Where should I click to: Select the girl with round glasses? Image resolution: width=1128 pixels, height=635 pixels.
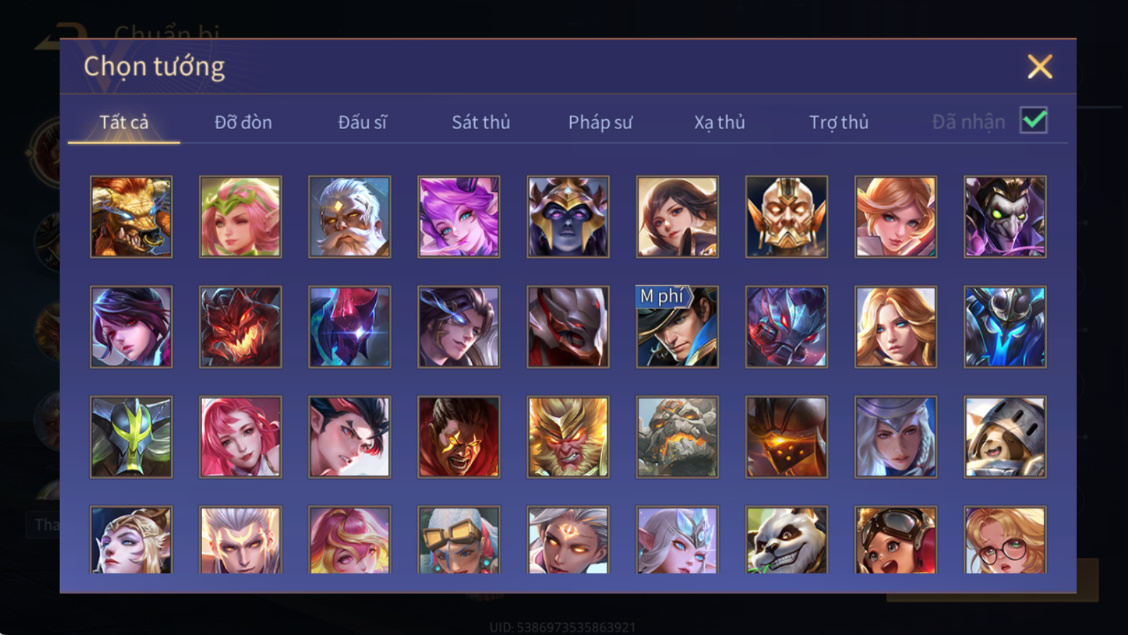[x=1005, y=539]
